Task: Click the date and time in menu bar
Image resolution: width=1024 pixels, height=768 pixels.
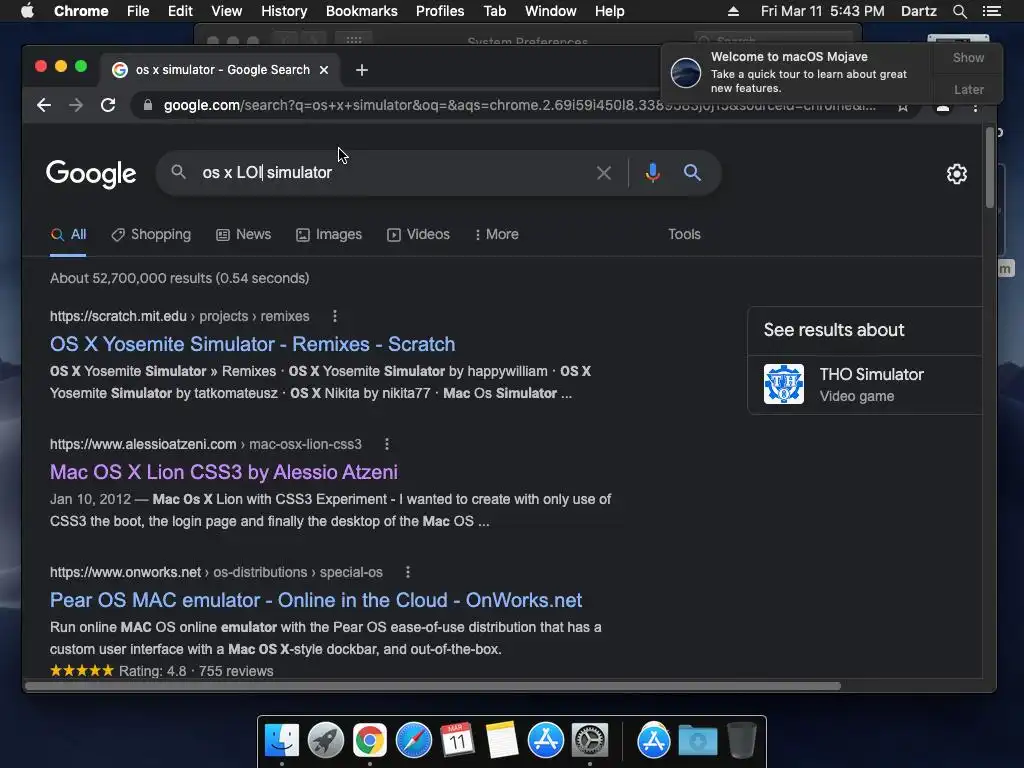Action: pyautogui.click(x=822, y=11)
